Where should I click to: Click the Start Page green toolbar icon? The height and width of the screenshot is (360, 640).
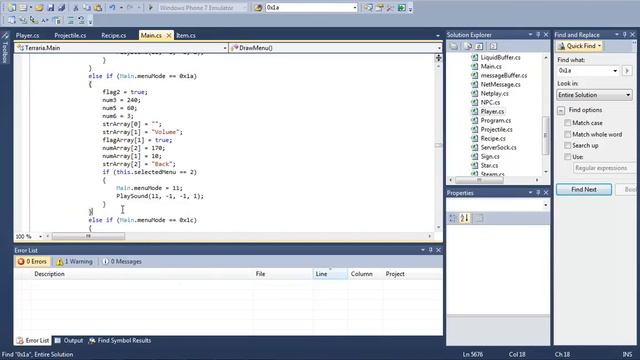pos(402,7)
